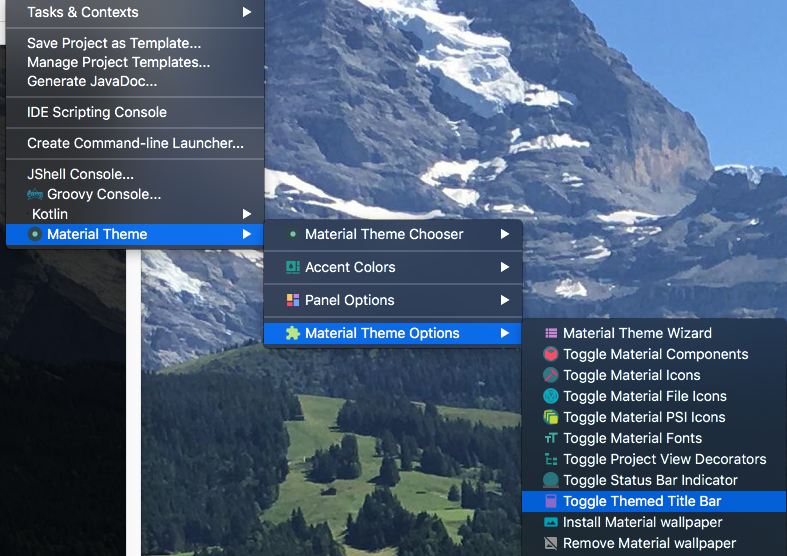The height and width of the screenshot is (556, 787).
Task: Launch the Material Theme Wizard
Action: click(x=654, y=333)
